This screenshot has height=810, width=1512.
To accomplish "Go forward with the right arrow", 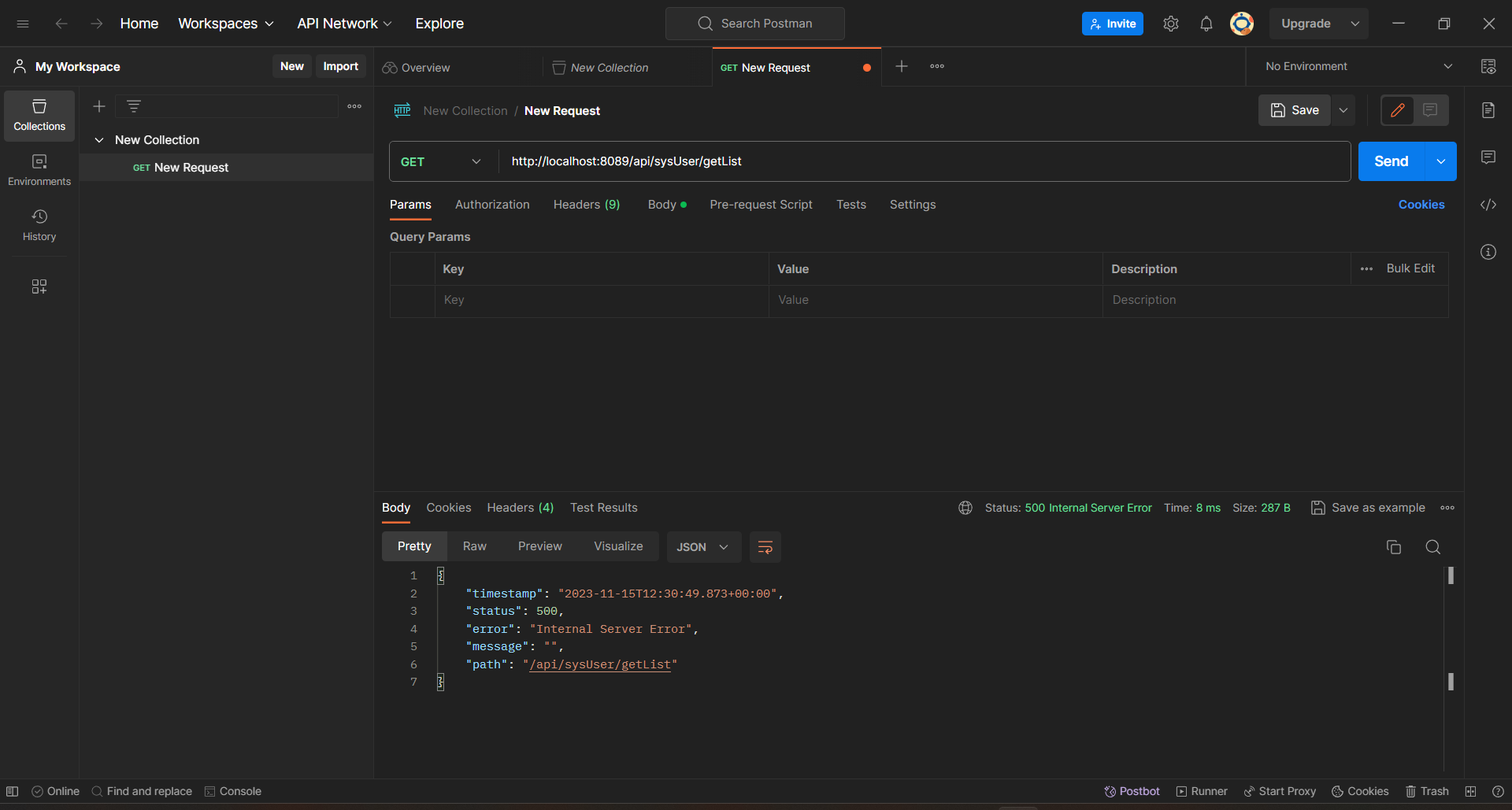I will pos(96,24).
